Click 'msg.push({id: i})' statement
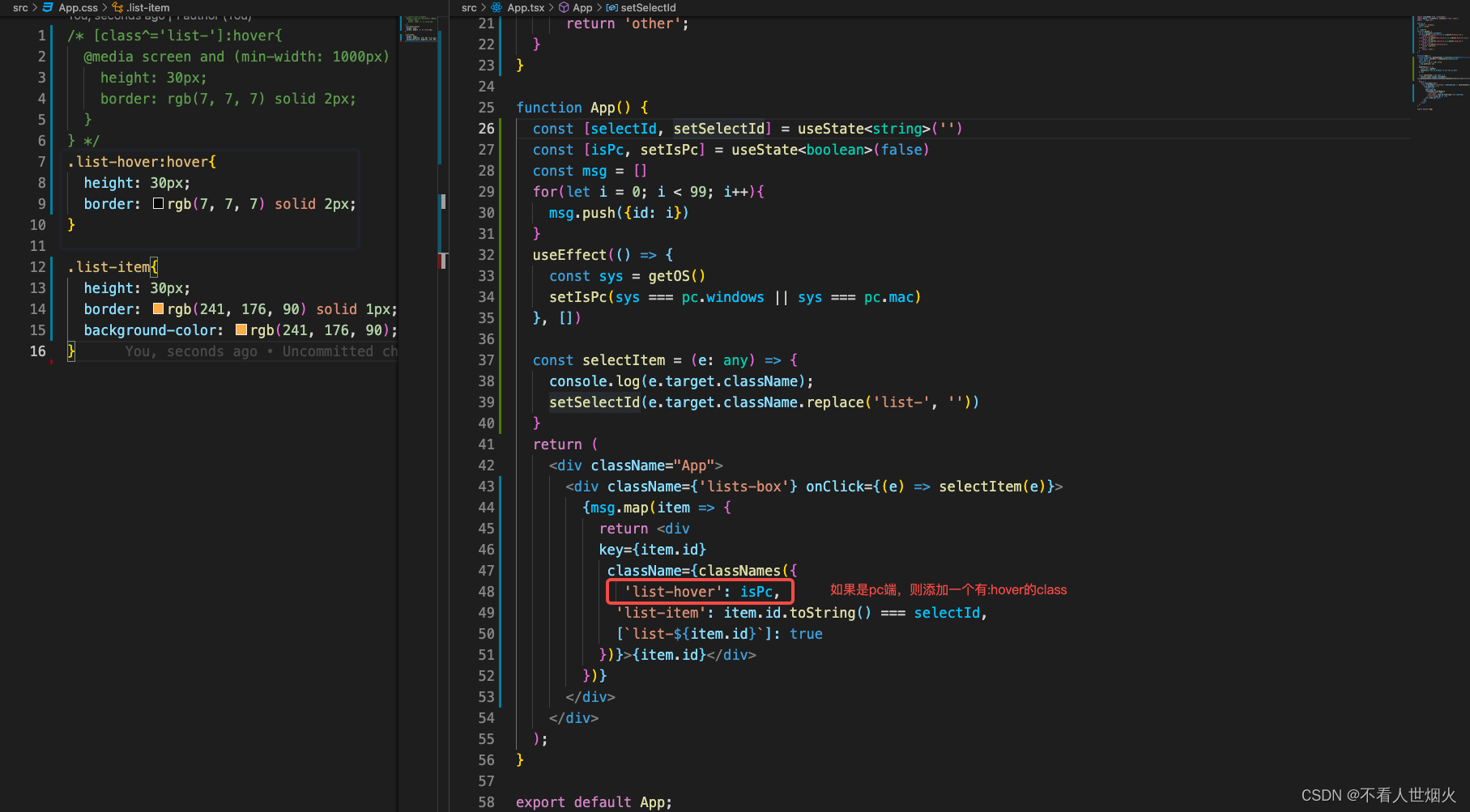 click(619, 213)
